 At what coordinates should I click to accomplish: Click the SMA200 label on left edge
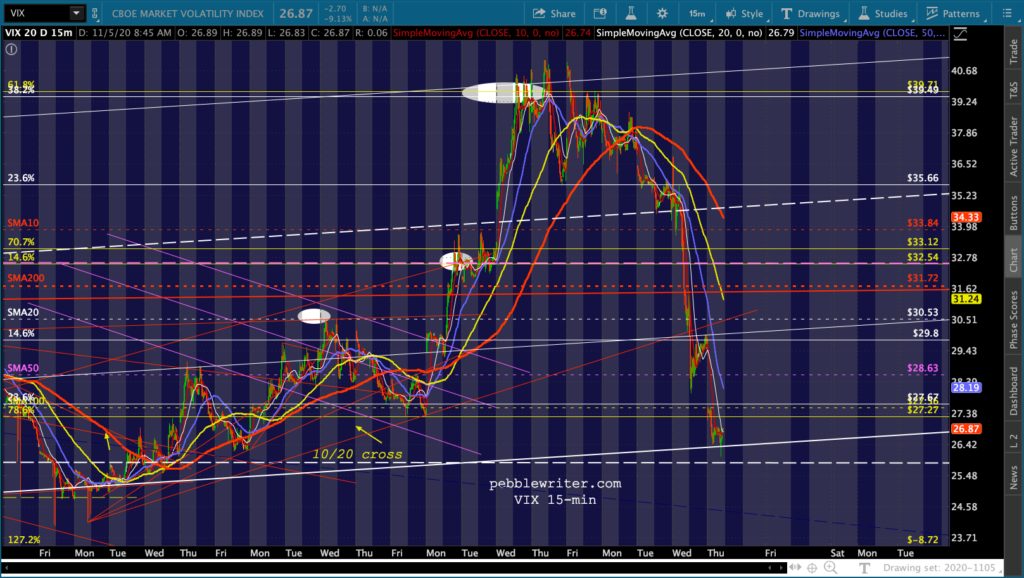(x=25, y=278)
